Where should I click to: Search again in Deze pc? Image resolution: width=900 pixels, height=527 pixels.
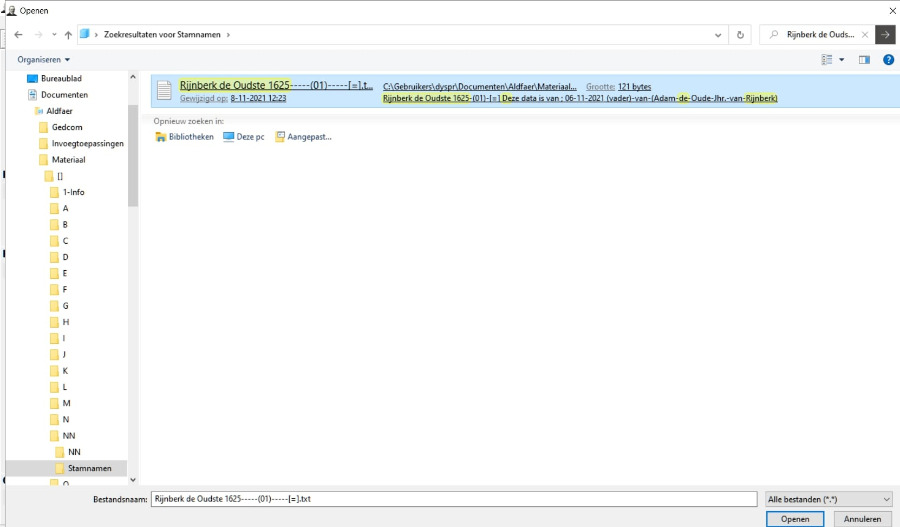244,137
